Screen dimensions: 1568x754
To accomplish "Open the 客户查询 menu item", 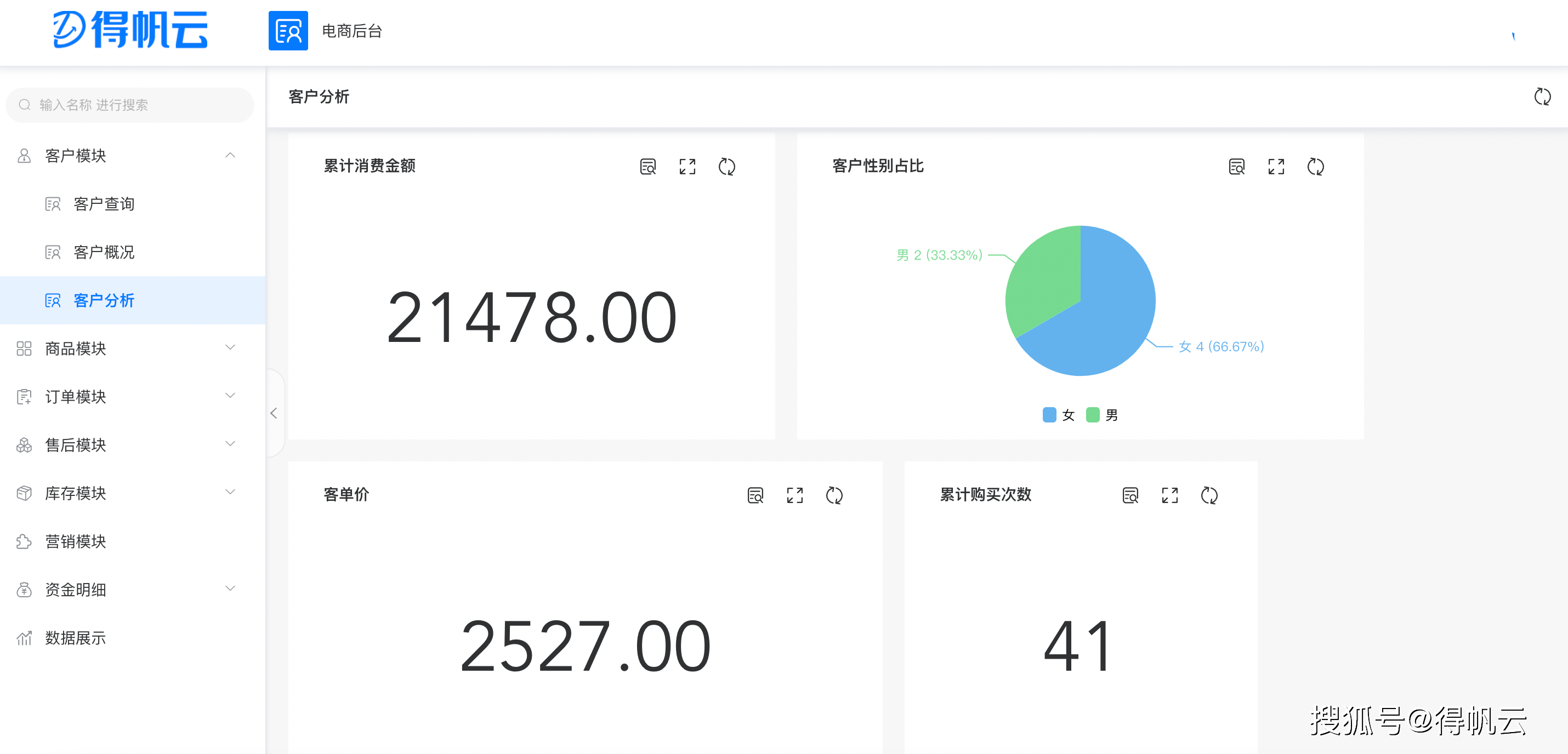I will pyautogui.click(x=104, y=204).
